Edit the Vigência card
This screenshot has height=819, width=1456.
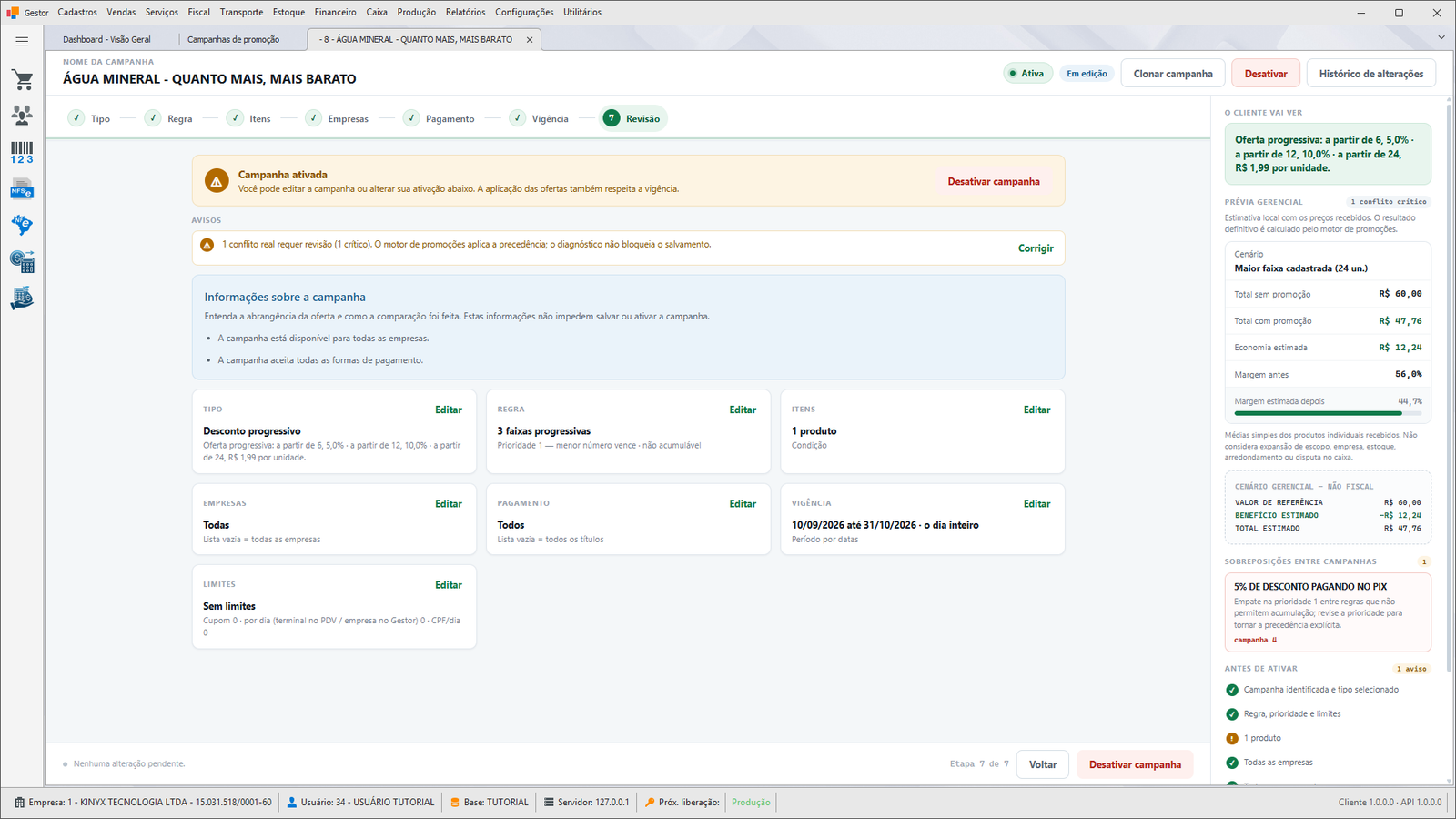click(x=1036, y=504)
